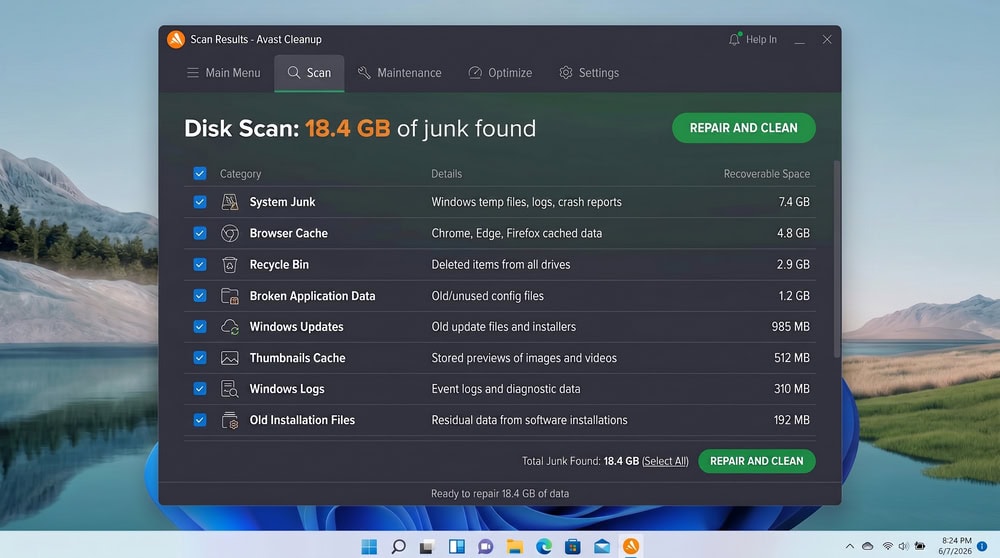Click the results list scrollbar
1000x558 pixels.
click(837, 258)
